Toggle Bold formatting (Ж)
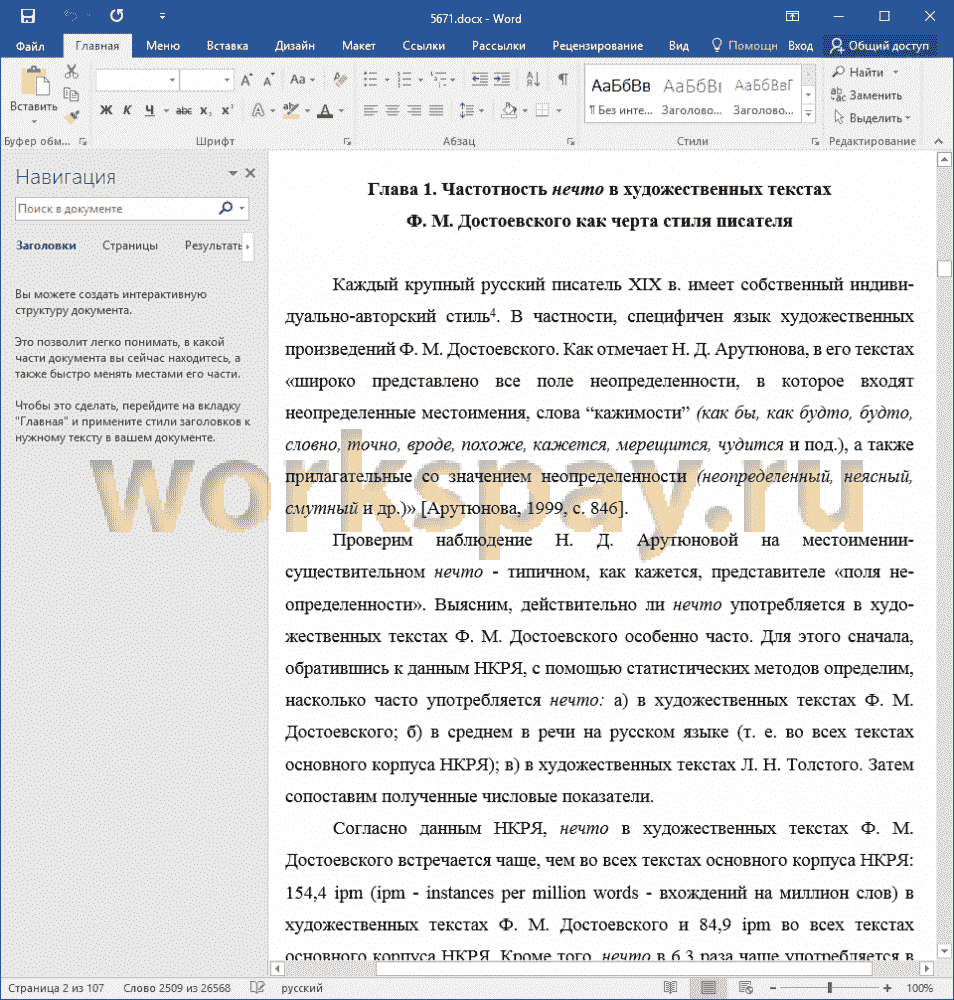The width and height of the screenshot is (954, 1000). [x=106, y=110]
